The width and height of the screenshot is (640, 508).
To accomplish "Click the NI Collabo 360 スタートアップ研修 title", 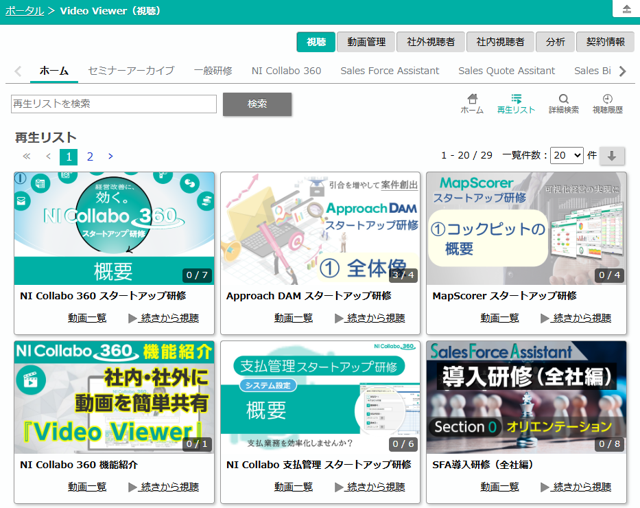I will [103, 296].
